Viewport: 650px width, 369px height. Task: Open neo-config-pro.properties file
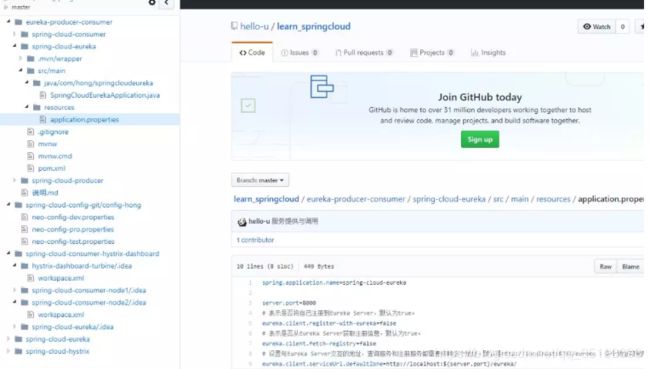(73, 229)
